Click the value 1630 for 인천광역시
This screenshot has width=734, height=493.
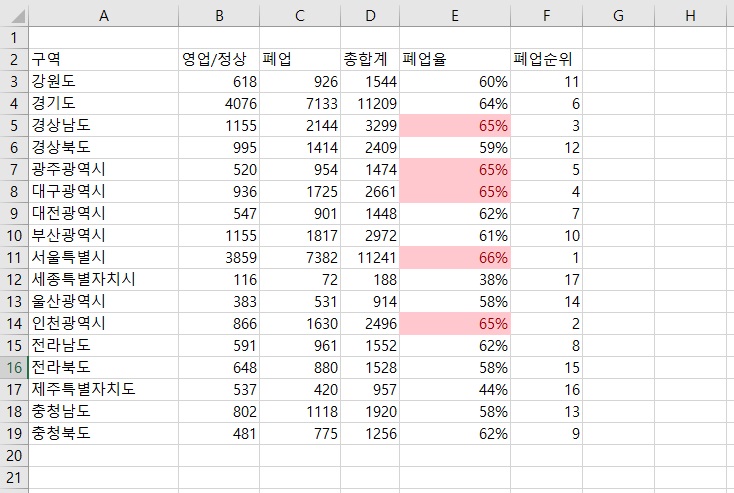point(300,324)
